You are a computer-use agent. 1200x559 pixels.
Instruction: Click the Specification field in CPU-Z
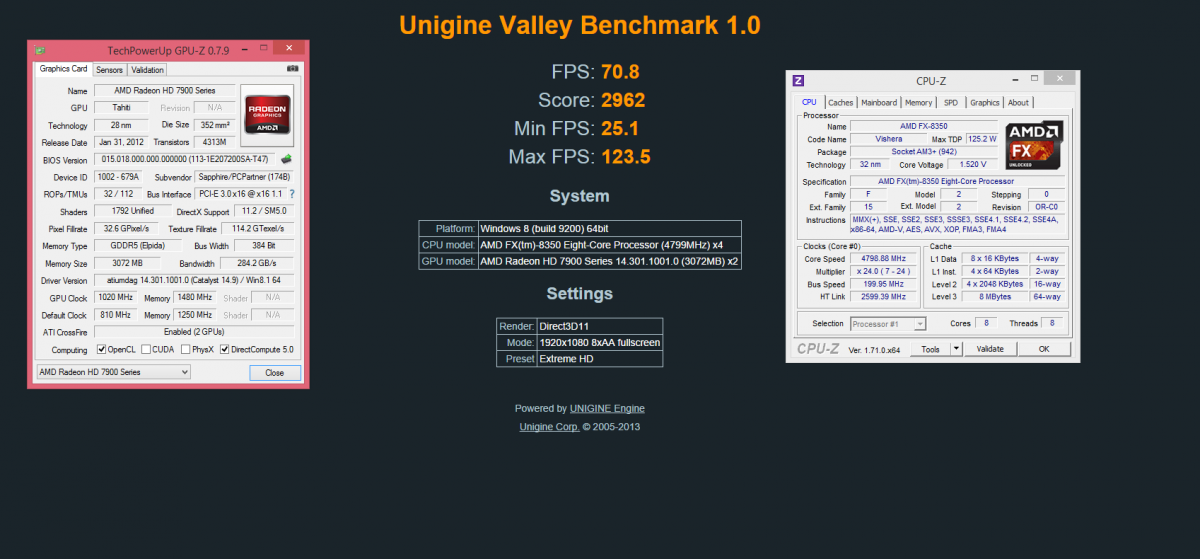(958, 181)
